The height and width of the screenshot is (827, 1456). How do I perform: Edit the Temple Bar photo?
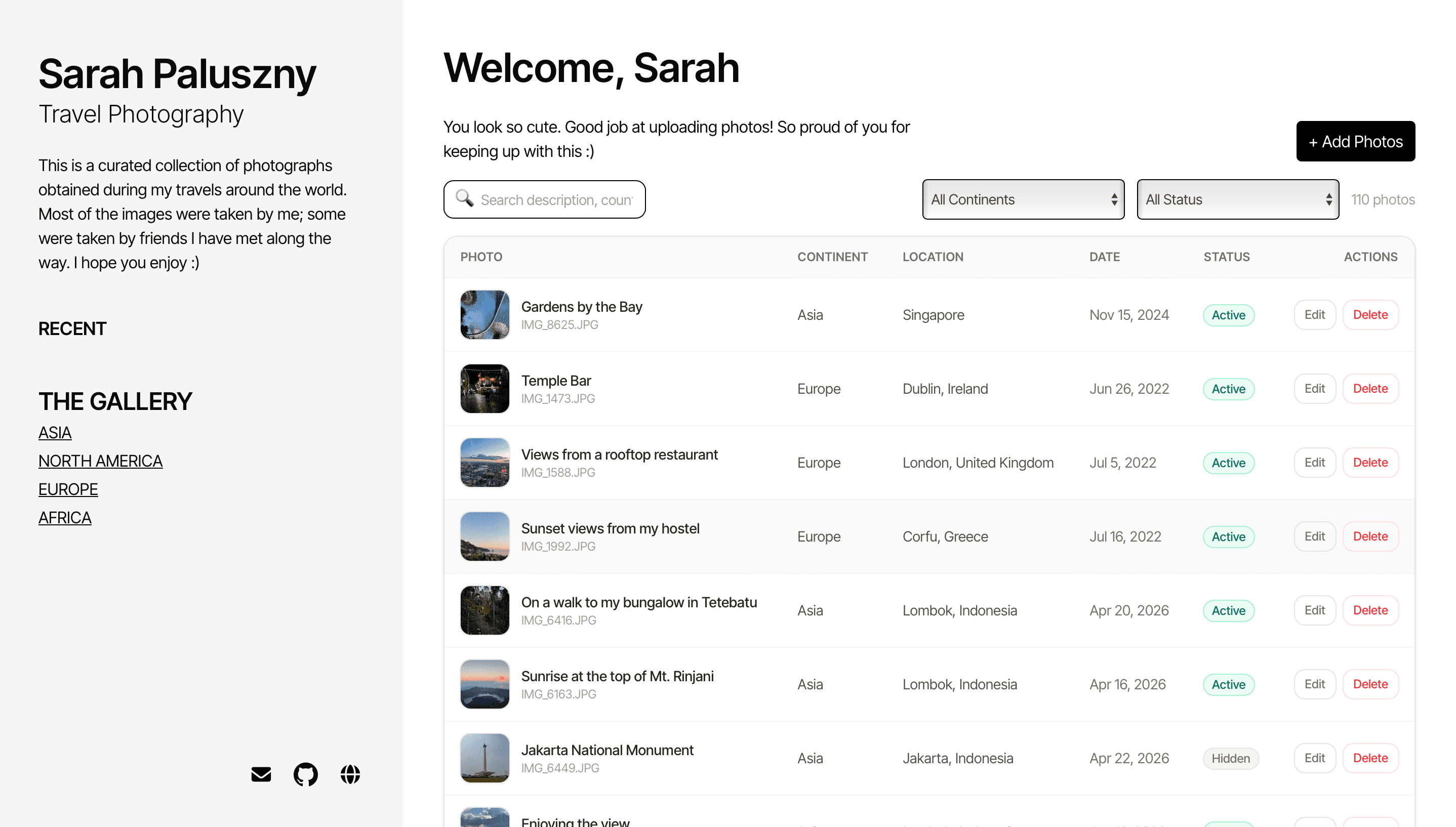tap(1315, 389)
